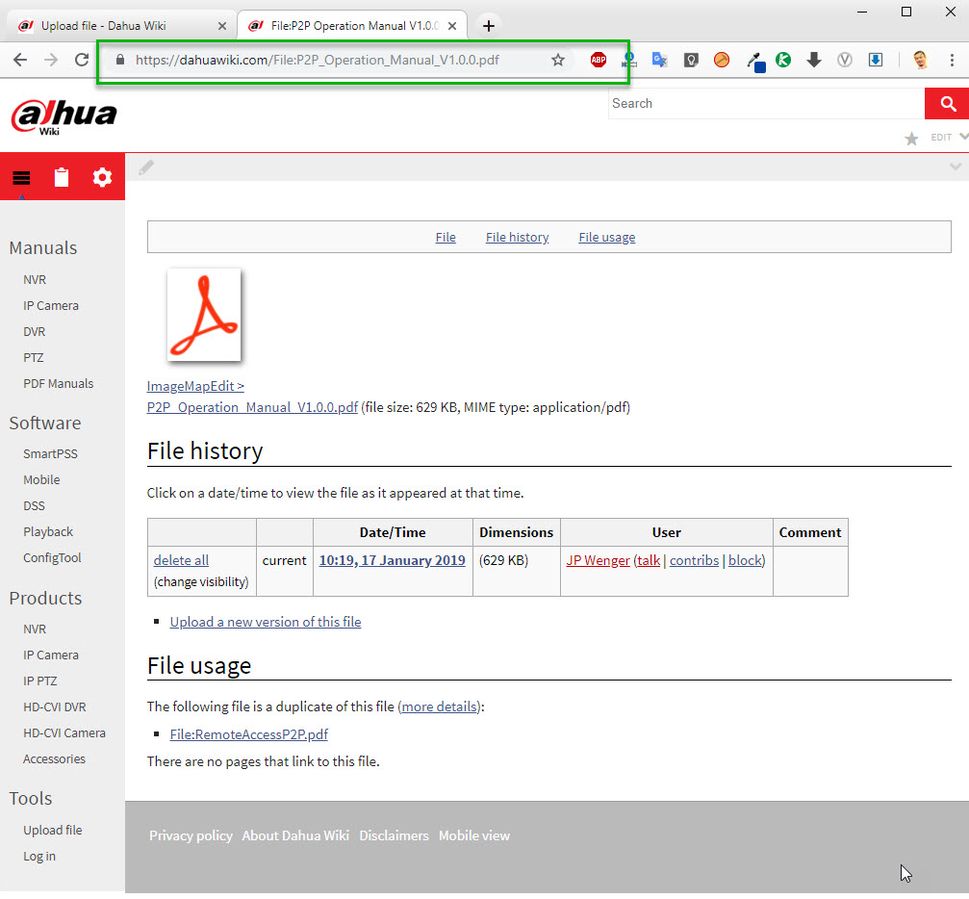
Task: Open the talk link for JP Wenger
Action: click(648, 560)
